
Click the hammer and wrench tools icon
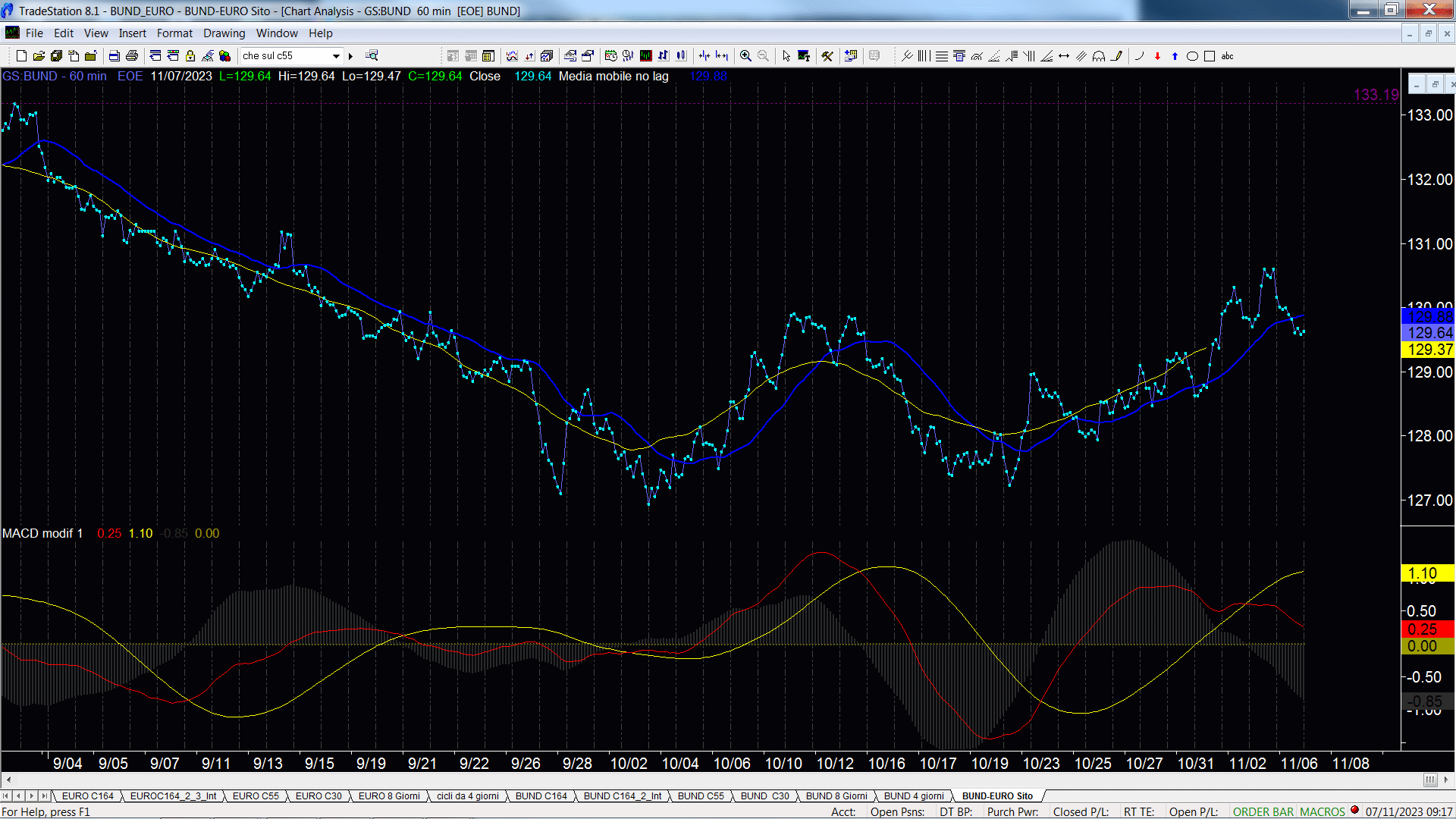click(827, 56)
